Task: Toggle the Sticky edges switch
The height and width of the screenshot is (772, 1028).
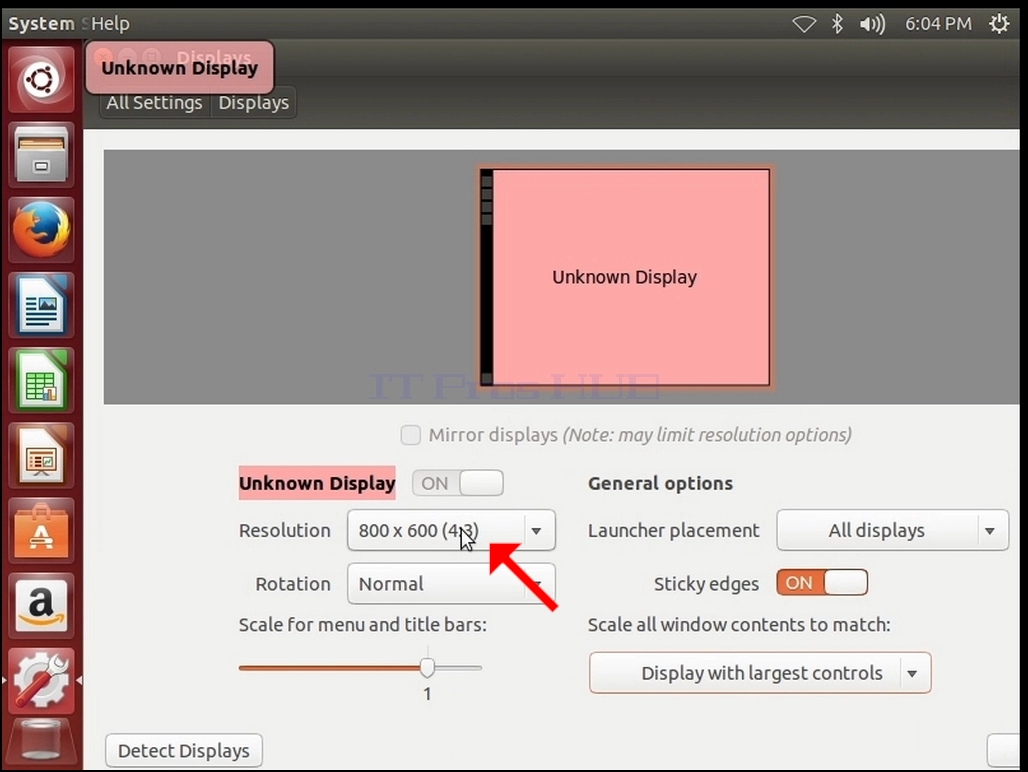Action: pos(822,583)
